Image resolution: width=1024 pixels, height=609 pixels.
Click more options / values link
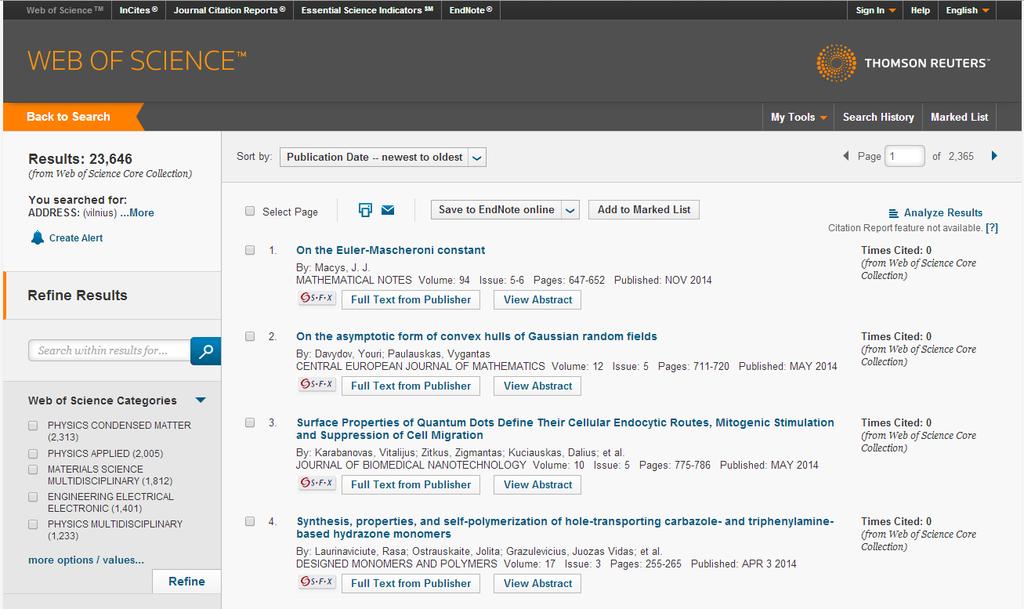point(86,560)
